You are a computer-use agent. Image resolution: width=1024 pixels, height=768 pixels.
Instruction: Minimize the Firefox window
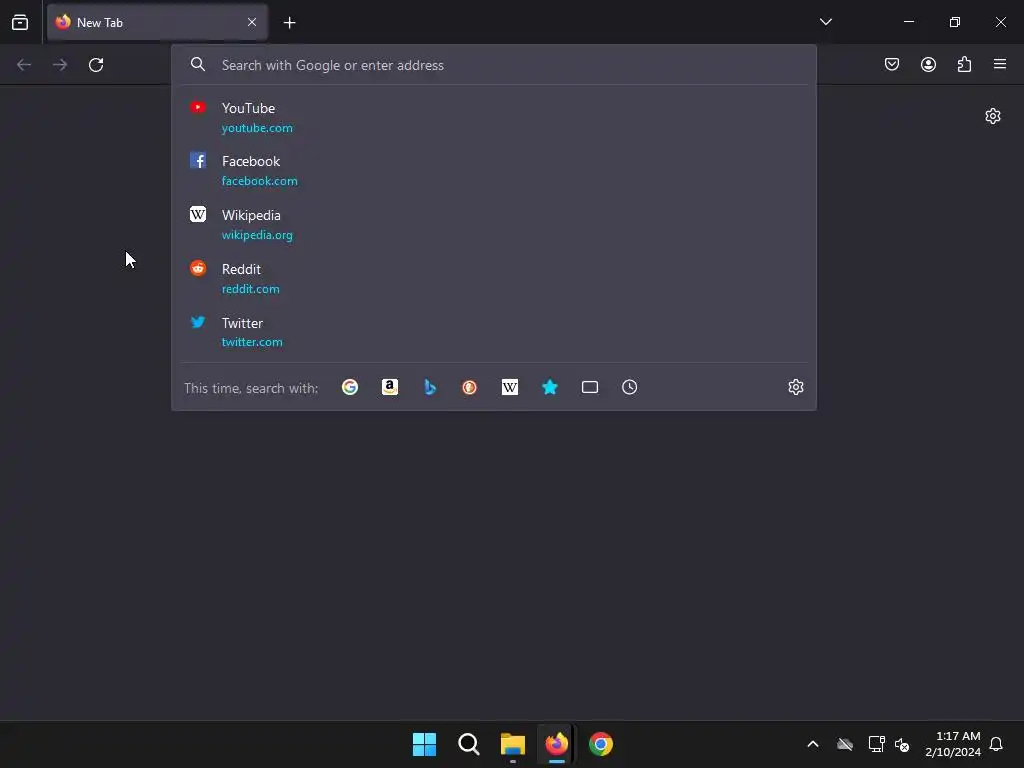(x=909, y=22)
